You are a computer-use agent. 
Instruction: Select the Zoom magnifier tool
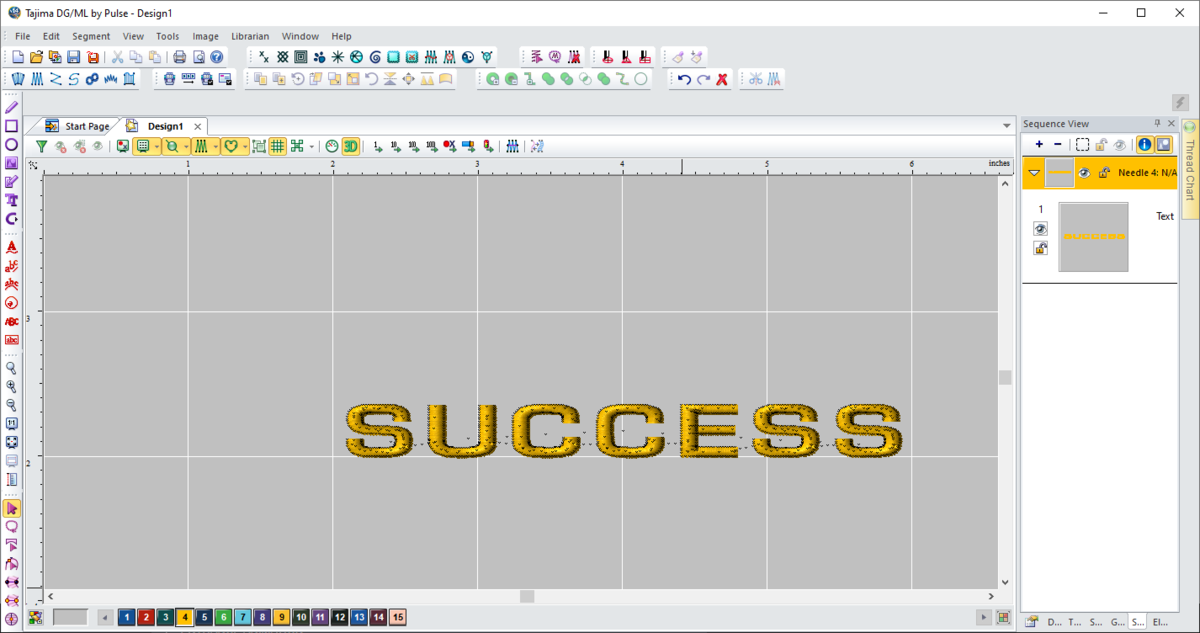11,368
